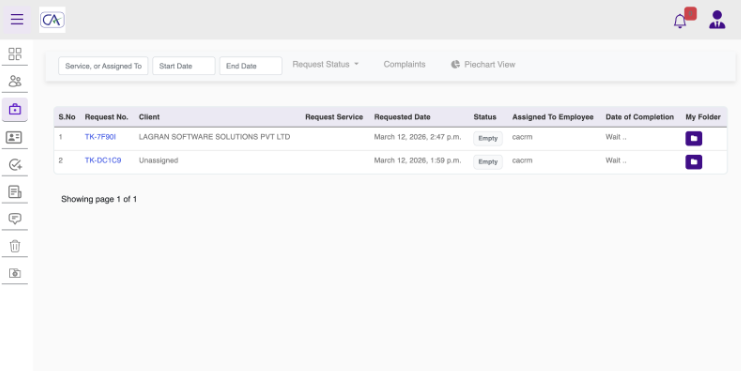
Task: Open the ID card sidebar icon
Action: (x=15, y=137)
